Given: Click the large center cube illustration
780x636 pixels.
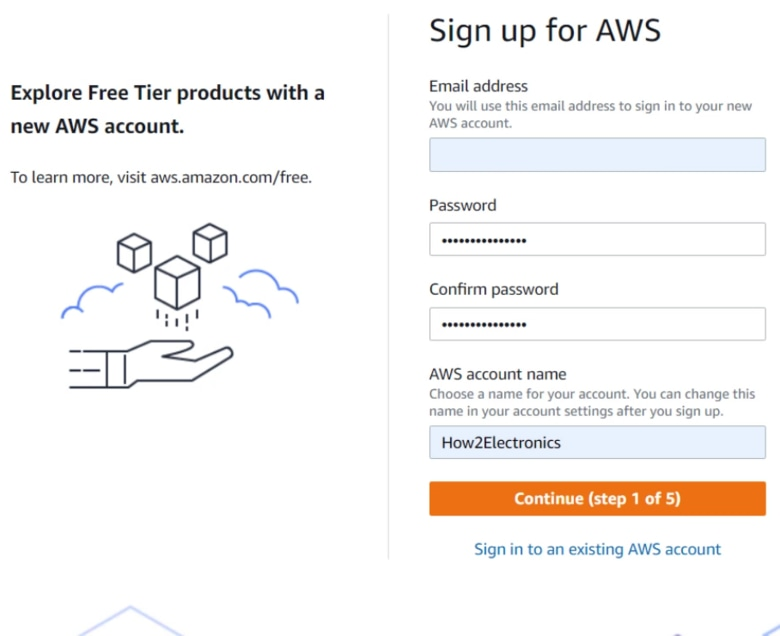Looking at the screenshot, I should 178,282.
